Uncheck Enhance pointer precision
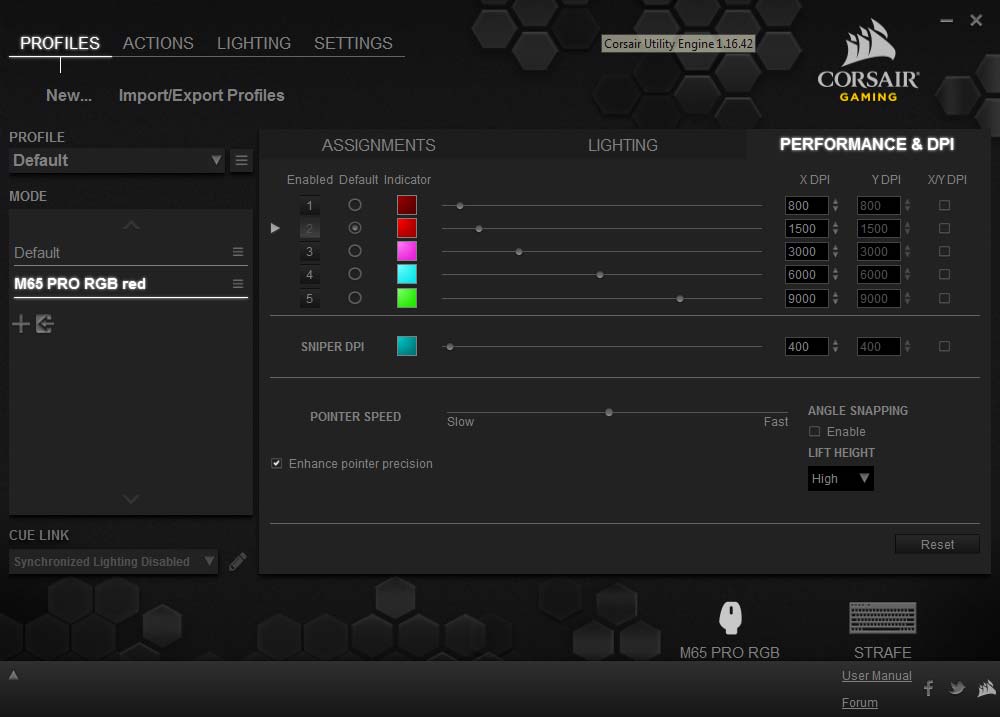The image size is (1000, 717). tap(276, 463)
